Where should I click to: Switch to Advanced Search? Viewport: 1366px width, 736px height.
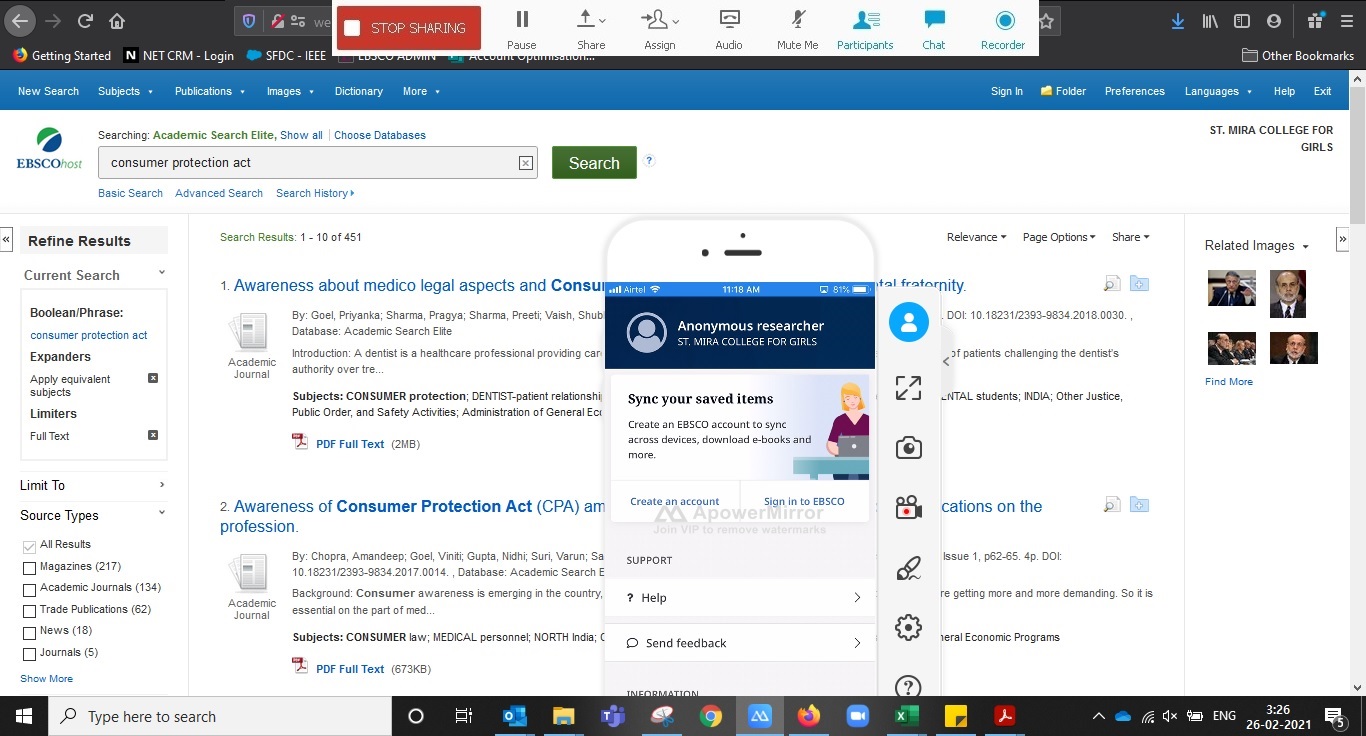(218, 193)
